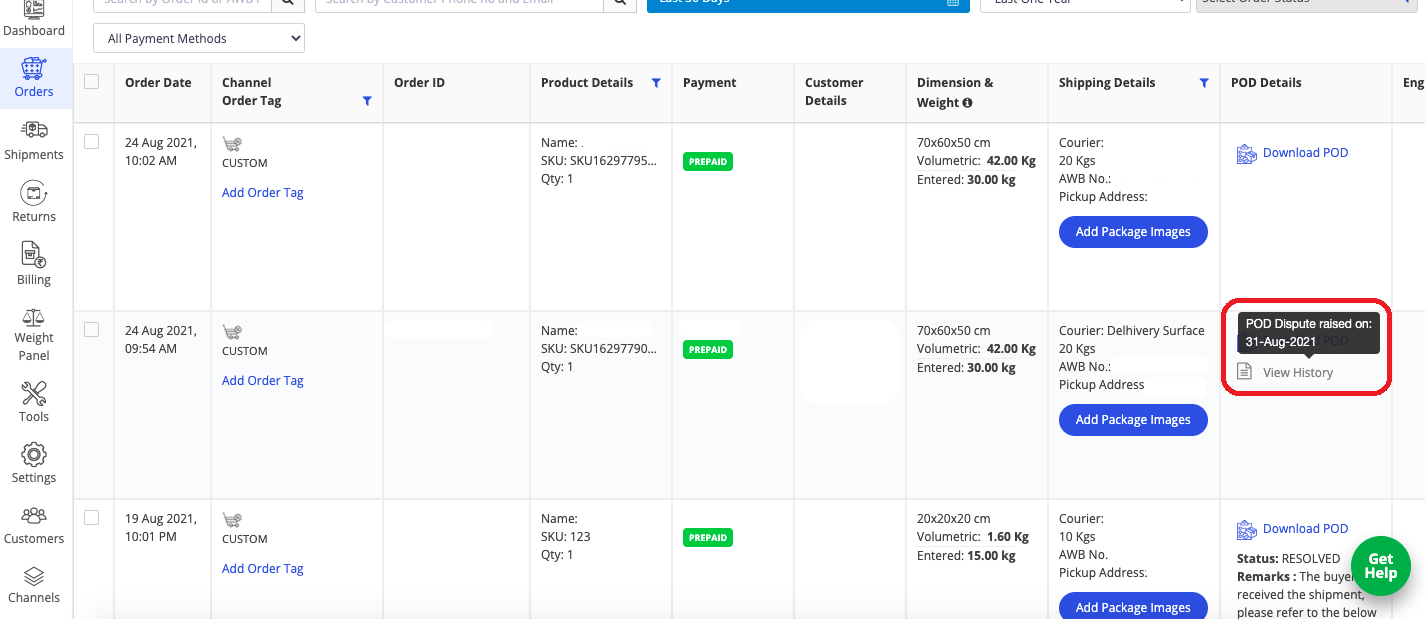Viewport: 1425px width, 619px height.
Task: Click the PREPAID badge of the 09:54 AM order
Action: (x=708, y=350)
